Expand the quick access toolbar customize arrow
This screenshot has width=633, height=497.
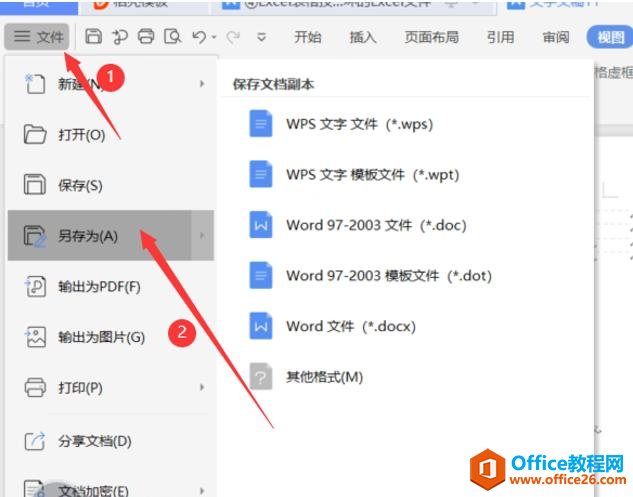tap(261, 37)
